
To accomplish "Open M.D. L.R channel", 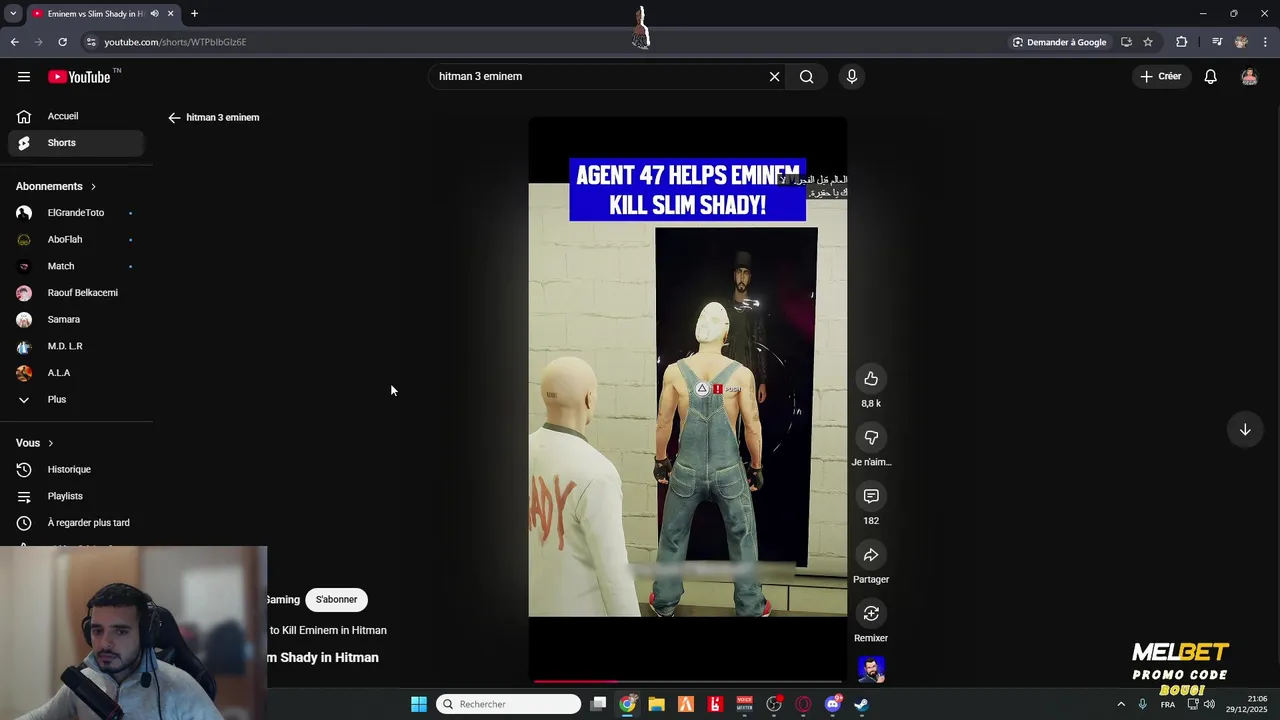I will pyautogui.click(x=76, y=346).
